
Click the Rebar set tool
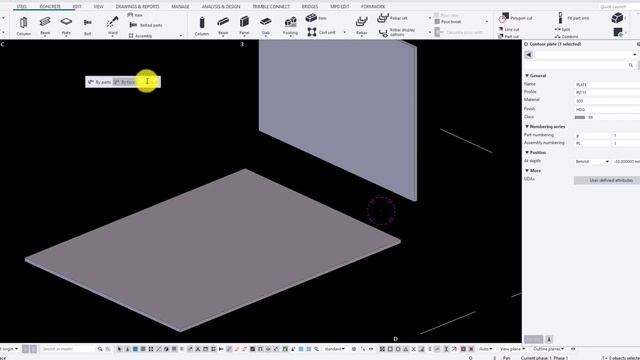coord(392,18)
